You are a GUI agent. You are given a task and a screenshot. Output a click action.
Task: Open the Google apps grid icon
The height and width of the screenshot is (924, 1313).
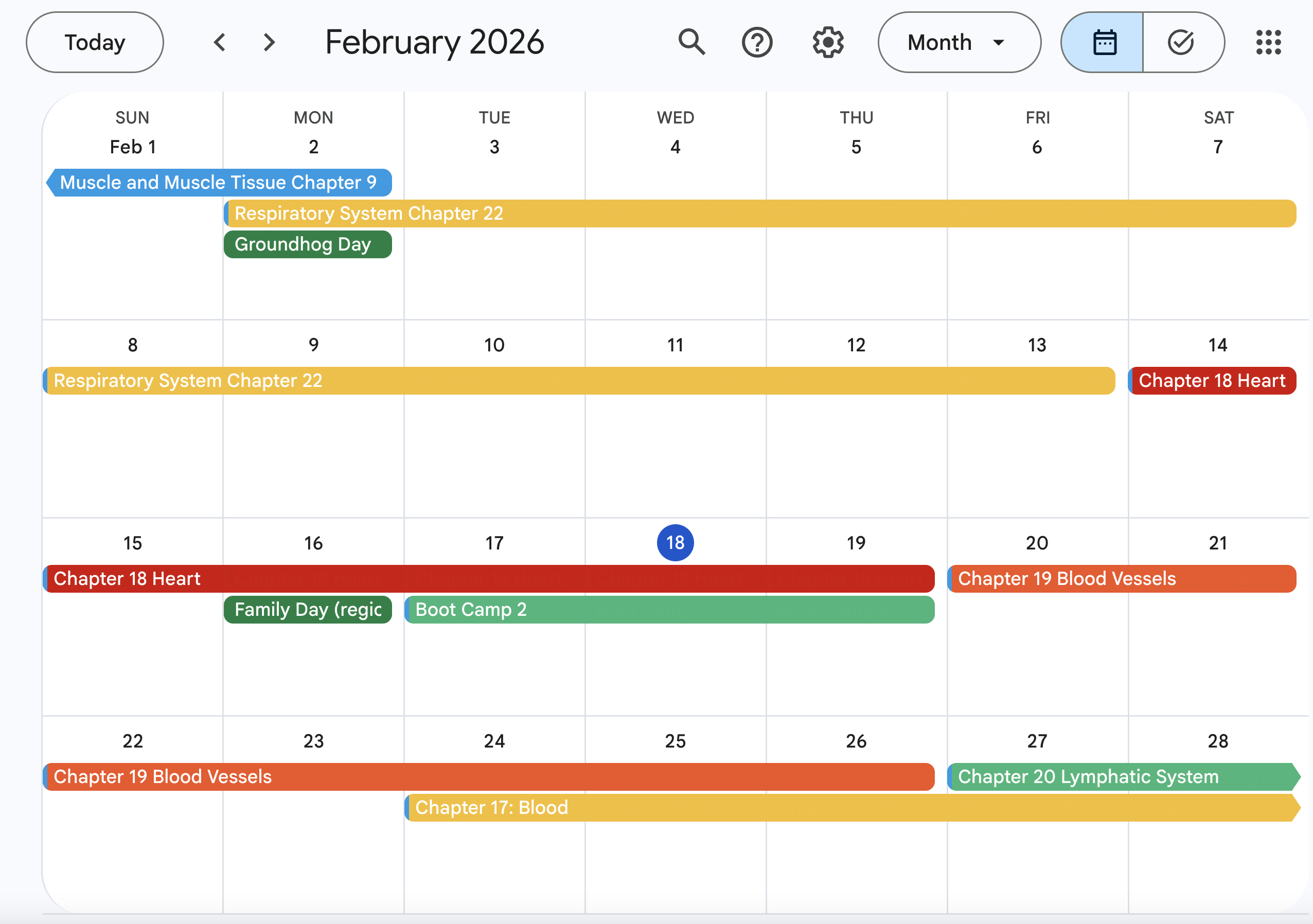[1268, 42]
